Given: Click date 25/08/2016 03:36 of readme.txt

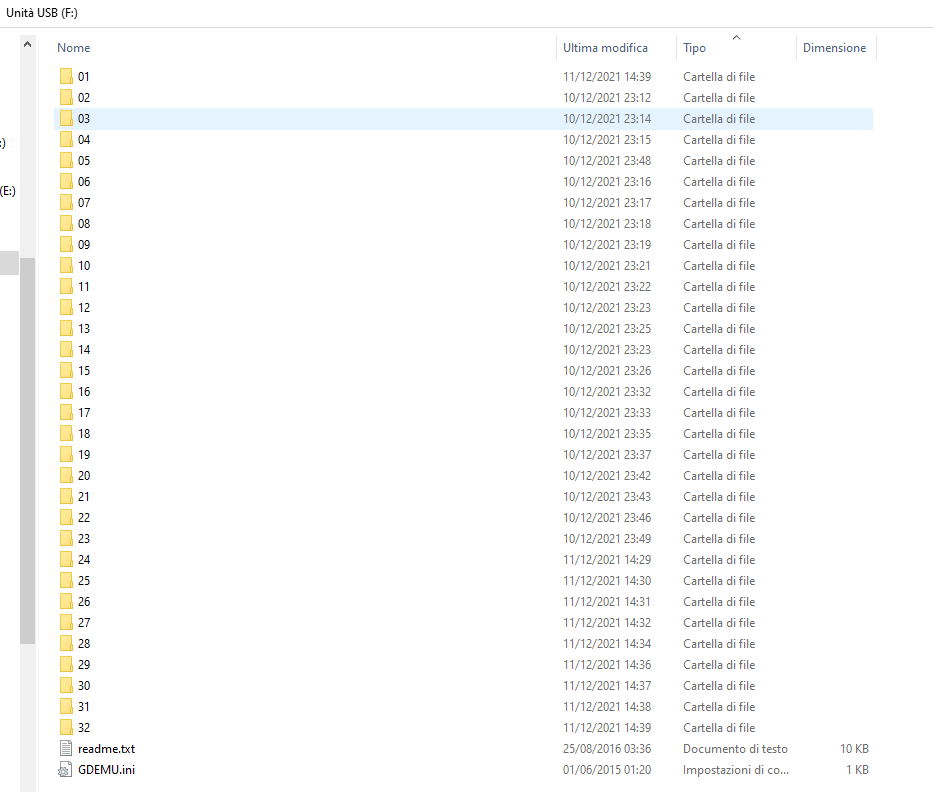Looking at the screenshot, I should pos(607,749).
